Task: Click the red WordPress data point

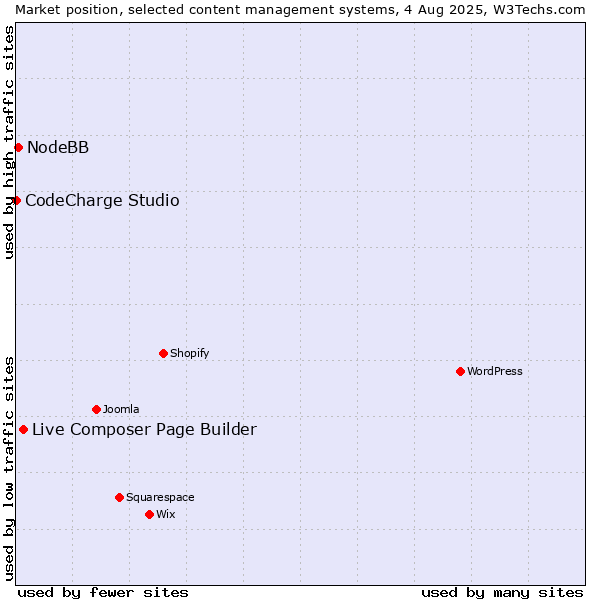Action: (460, 372)
